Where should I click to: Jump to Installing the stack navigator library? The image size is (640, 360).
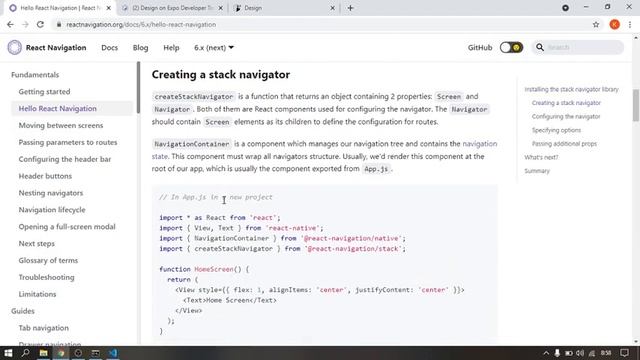point(571,89)
